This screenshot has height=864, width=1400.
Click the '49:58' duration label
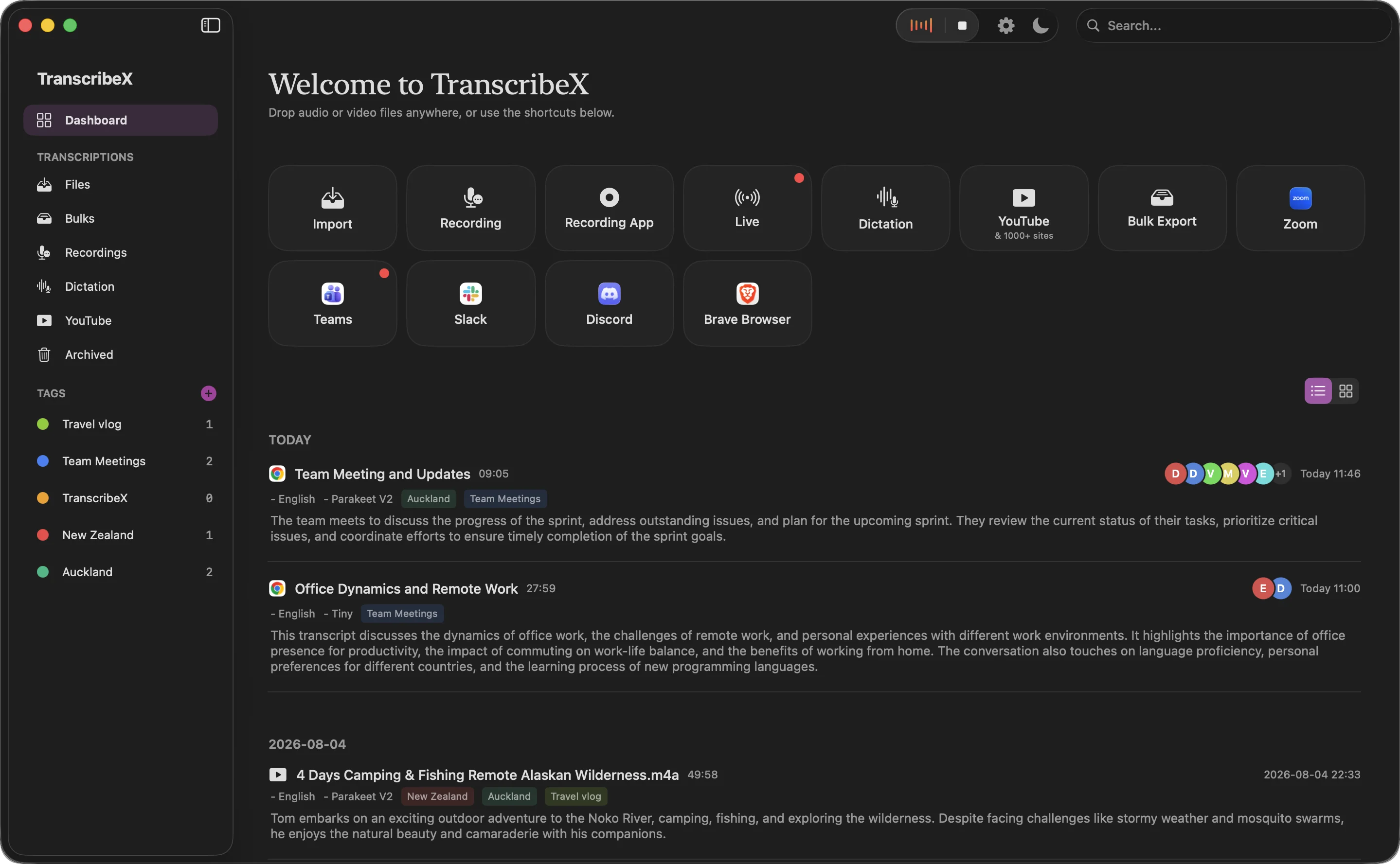702,775
